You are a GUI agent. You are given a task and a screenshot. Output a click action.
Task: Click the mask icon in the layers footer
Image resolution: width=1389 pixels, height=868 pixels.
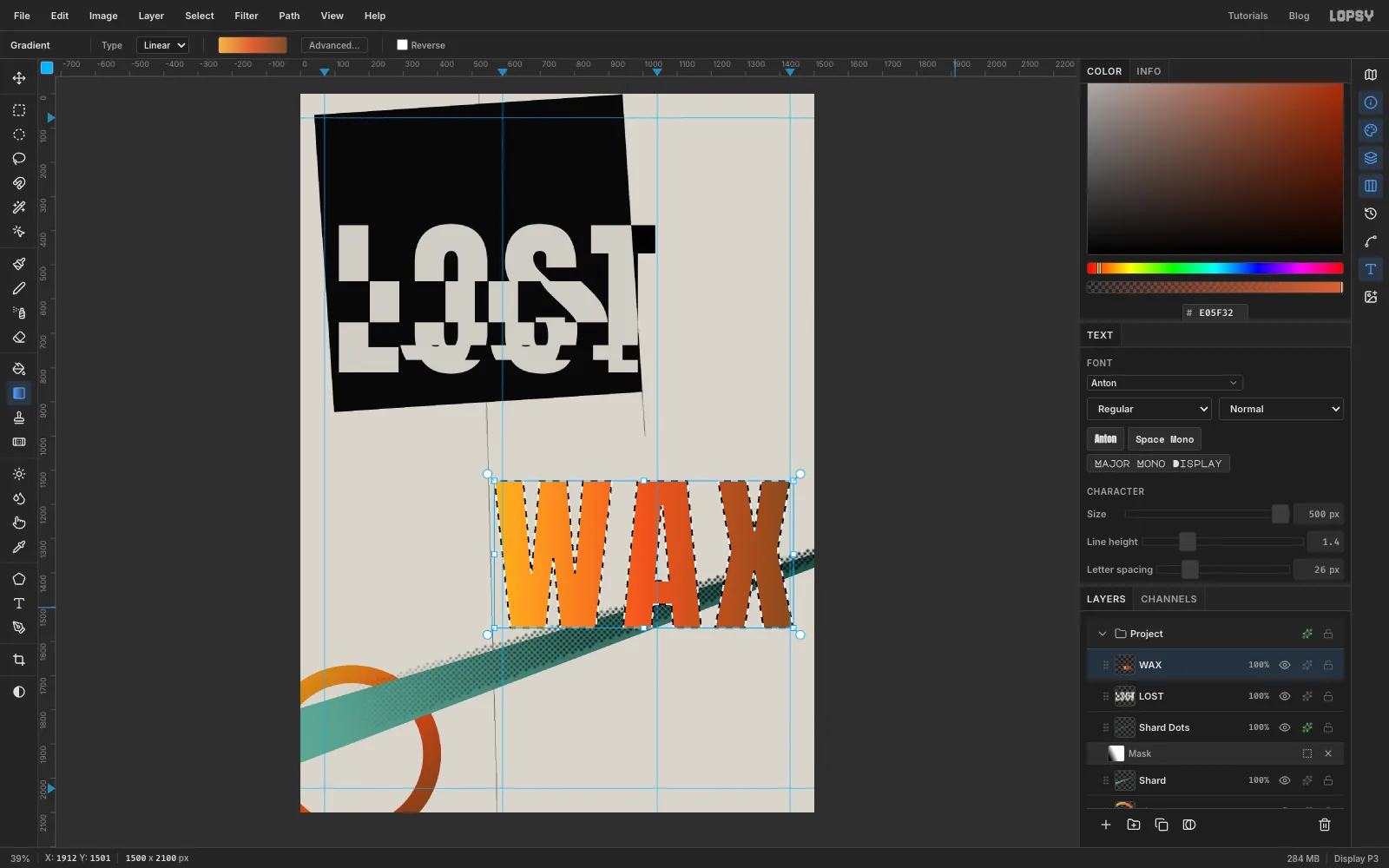click(1189, 825)
